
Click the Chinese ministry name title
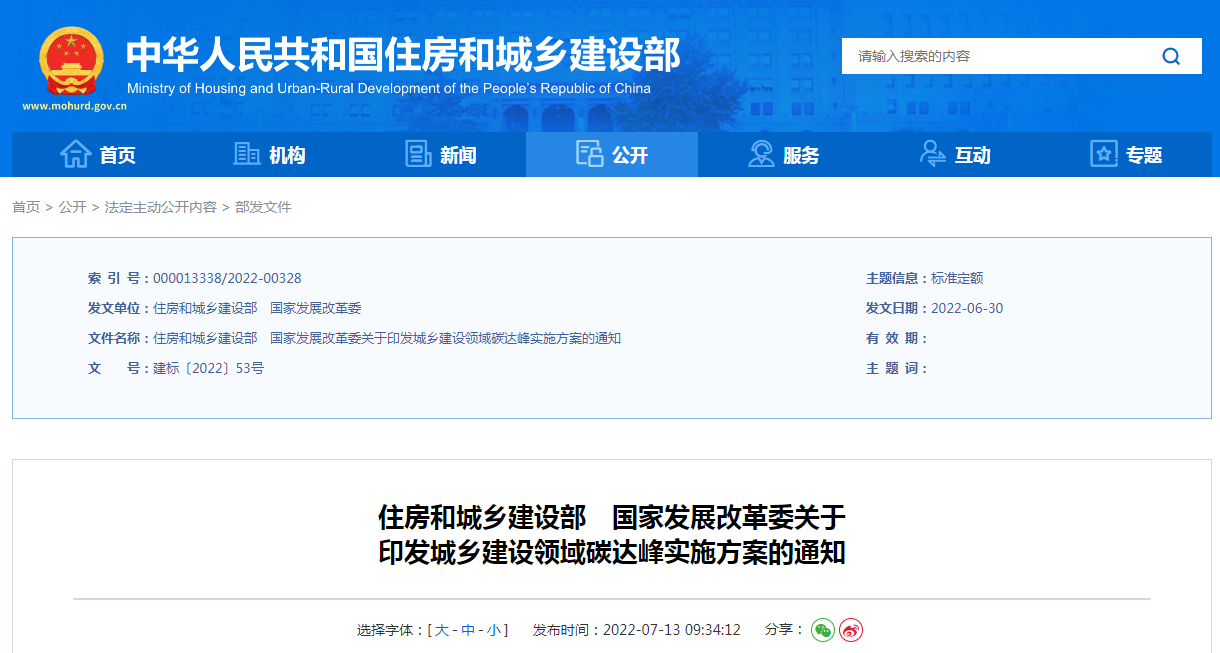[x=403, y=55]
